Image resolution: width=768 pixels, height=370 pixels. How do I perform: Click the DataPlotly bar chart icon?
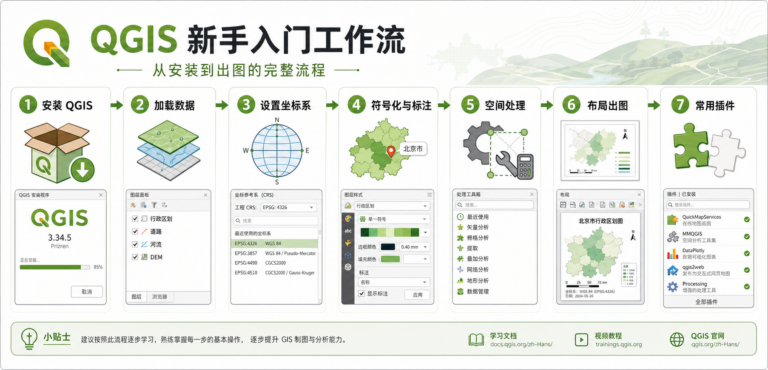tap(672, 253)
